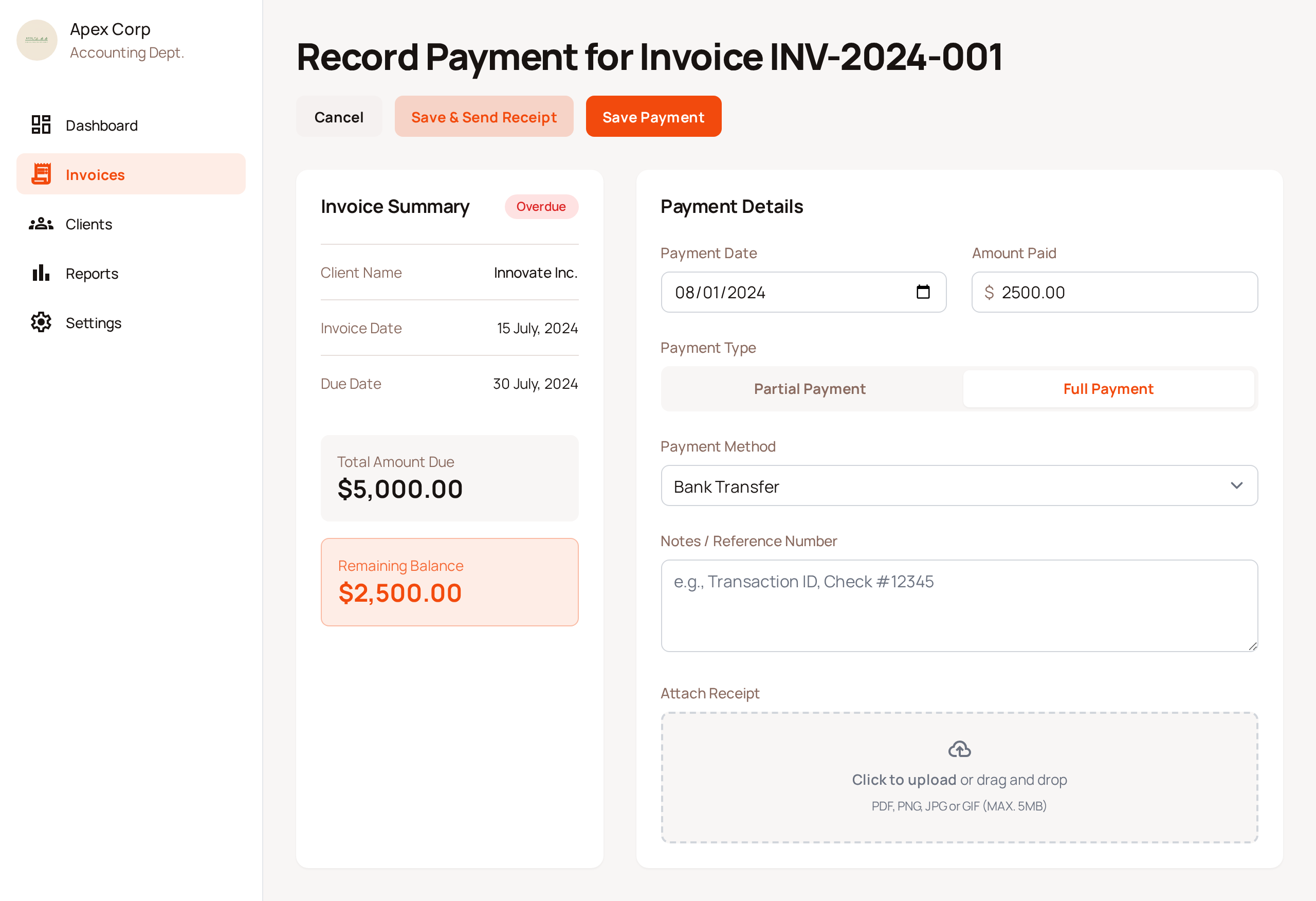
Task: Click the Cancel button
Action: tap(339, 116)
